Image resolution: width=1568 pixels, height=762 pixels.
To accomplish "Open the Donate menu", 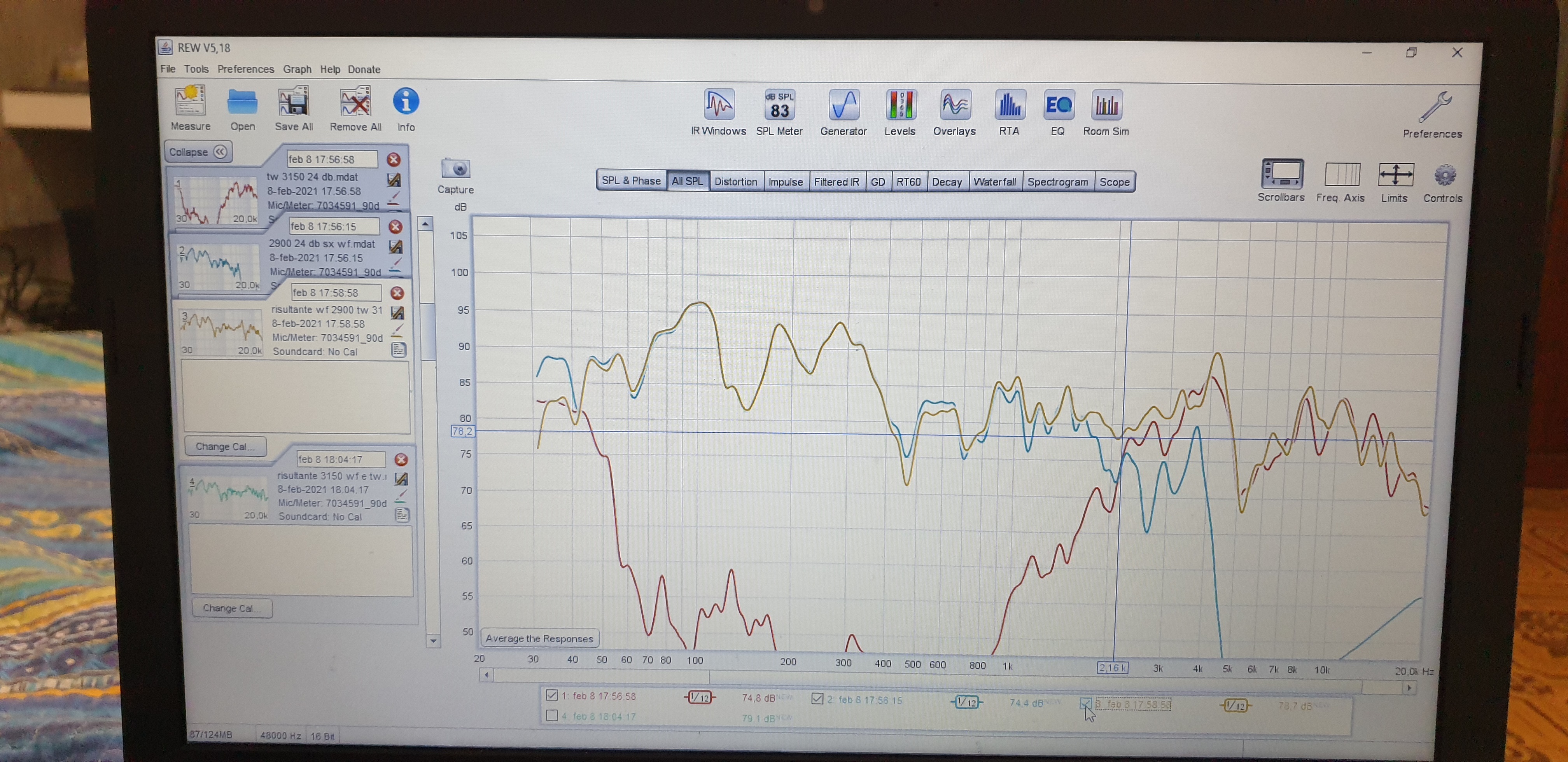I will [x=364, y=69].
